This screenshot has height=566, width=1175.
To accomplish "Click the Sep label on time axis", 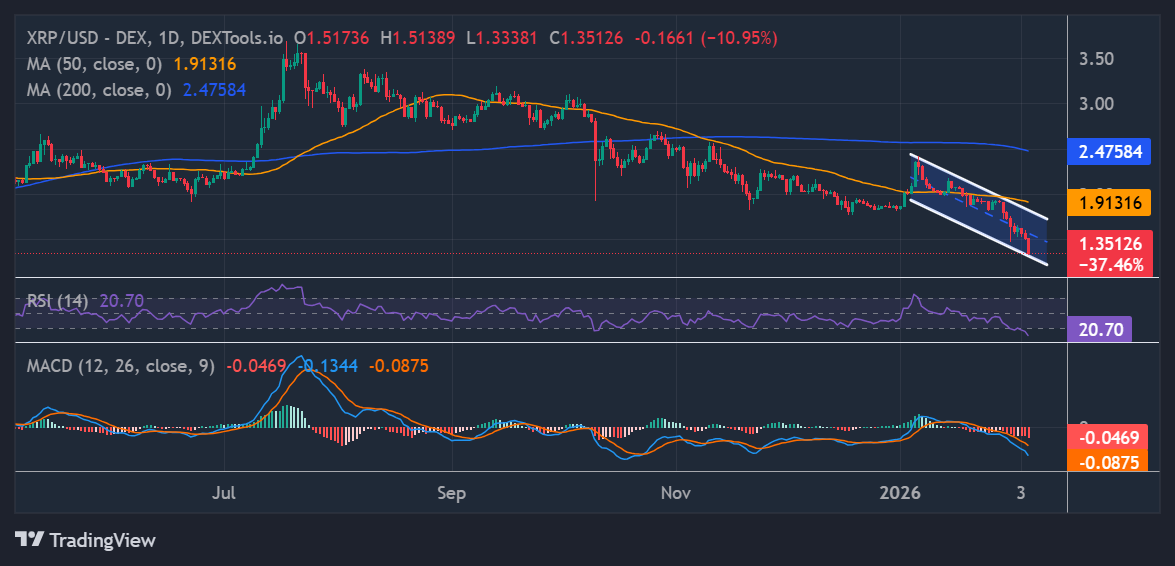I will click(x=452, y=493).
